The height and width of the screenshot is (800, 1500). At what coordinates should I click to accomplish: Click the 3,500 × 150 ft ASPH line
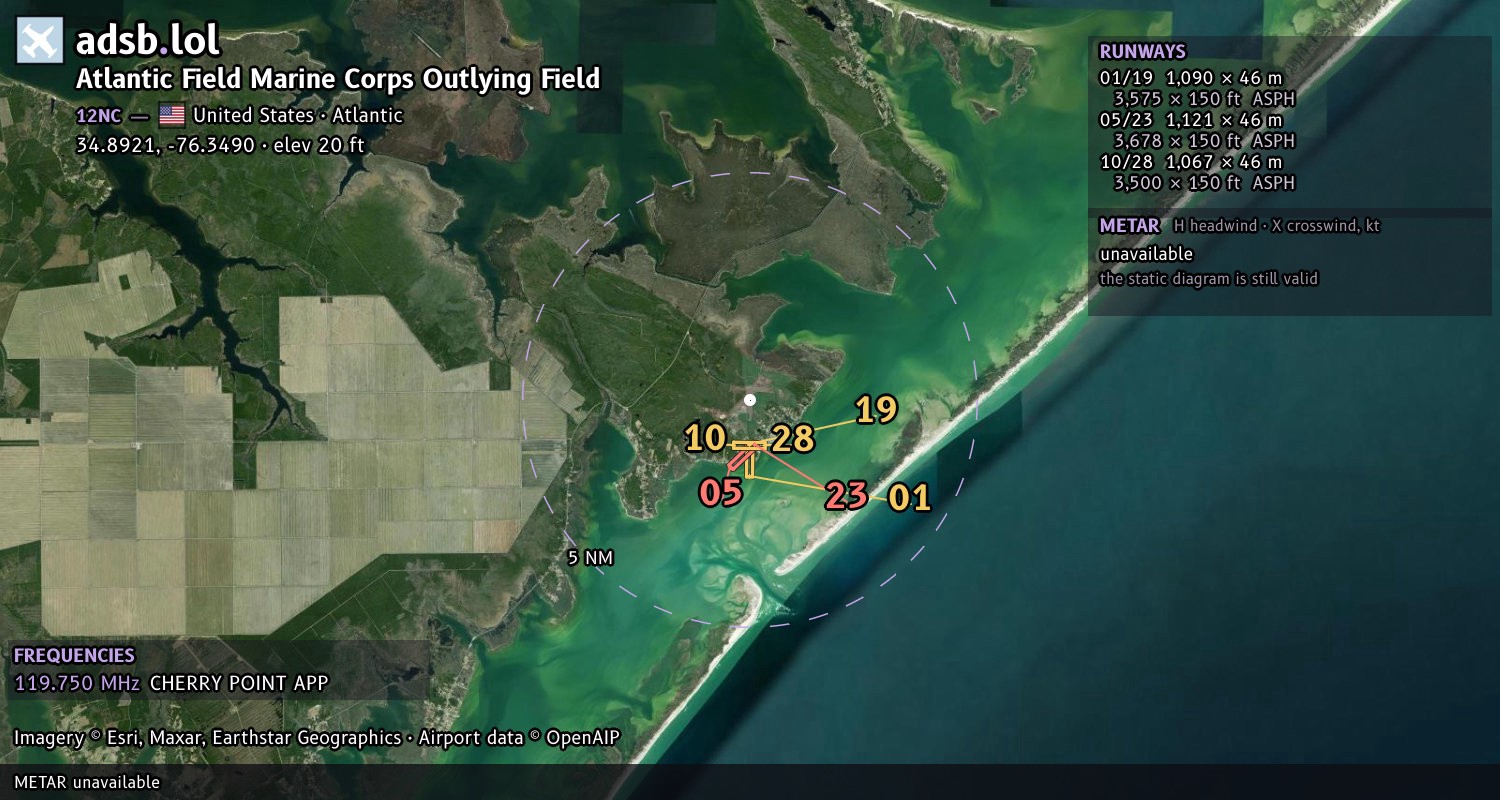[1204, 183]
